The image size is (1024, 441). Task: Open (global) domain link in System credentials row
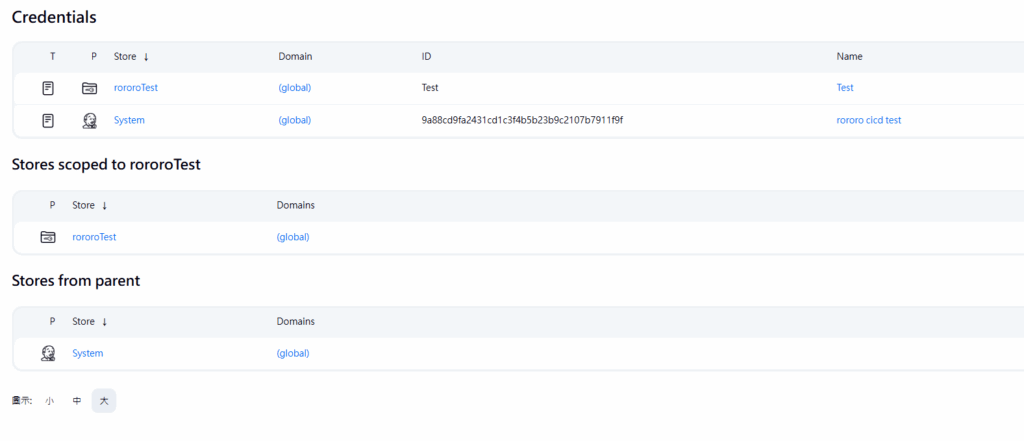pyautogui.click(x=294, y=121)
